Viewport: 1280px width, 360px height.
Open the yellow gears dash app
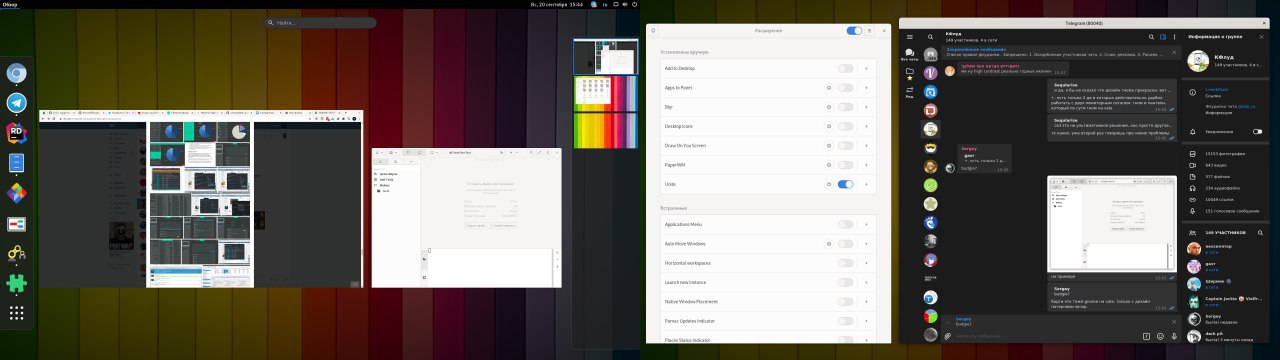[16, 253]
